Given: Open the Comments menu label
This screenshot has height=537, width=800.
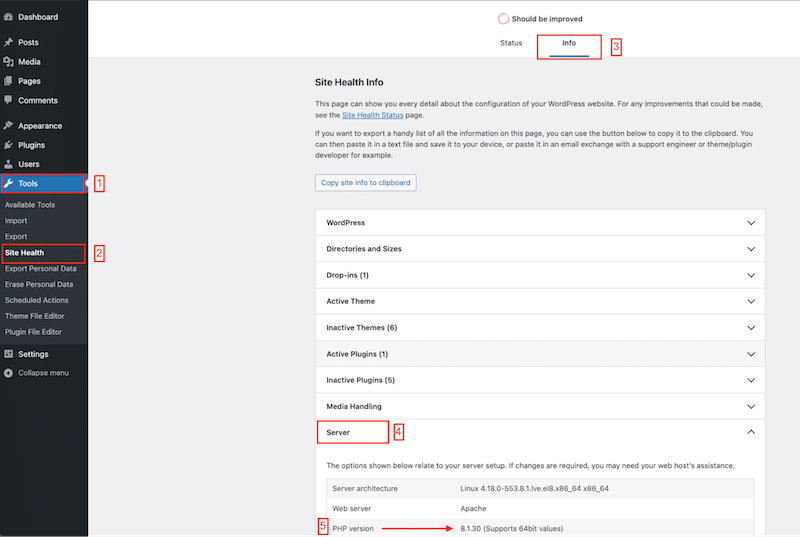Looking at the screenshot, I should (x=38, y=100).
